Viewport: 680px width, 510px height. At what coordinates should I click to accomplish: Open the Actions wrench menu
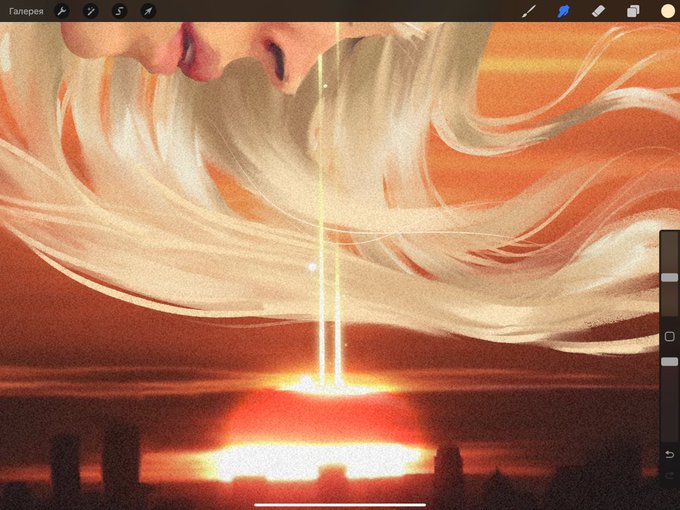[62, 11]
